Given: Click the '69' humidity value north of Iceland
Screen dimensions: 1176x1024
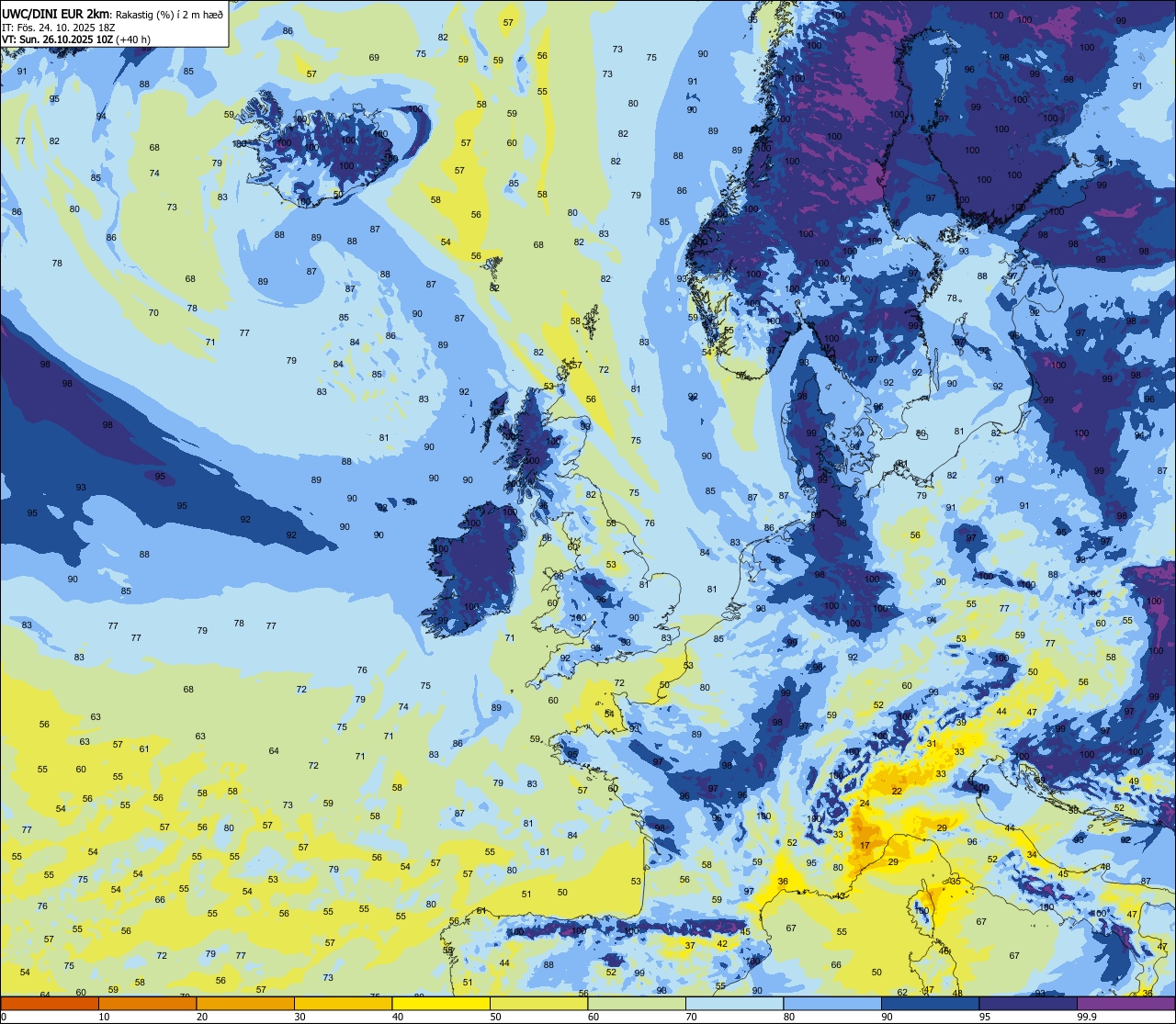Looking at the screenshot, I should pyautogui.click(x=374, y=58).
